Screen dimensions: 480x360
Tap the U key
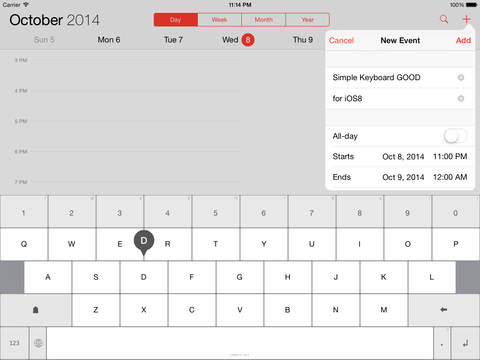(312, 244)
